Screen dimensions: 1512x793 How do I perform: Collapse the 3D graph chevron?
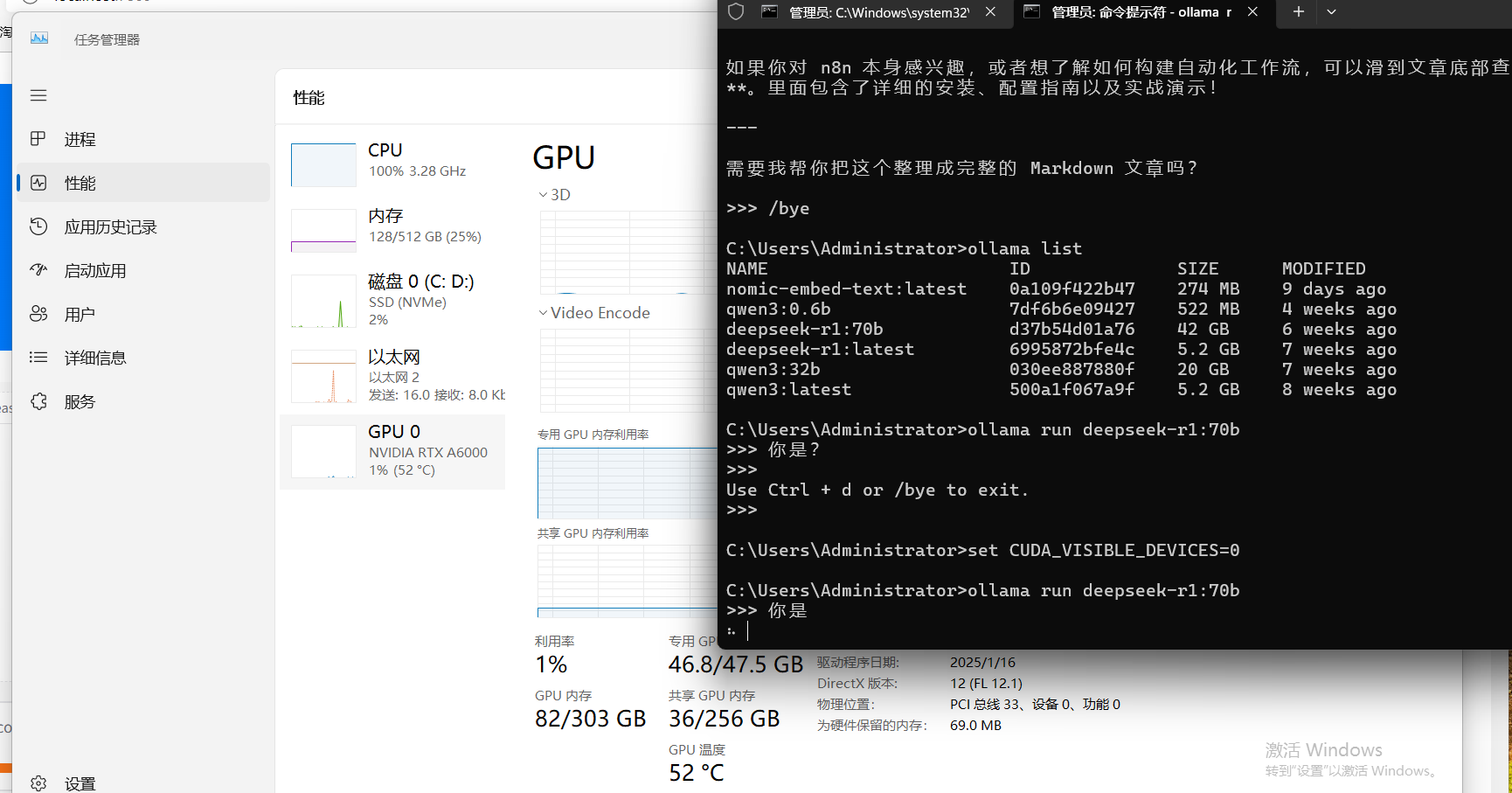(x=543, y=195)
